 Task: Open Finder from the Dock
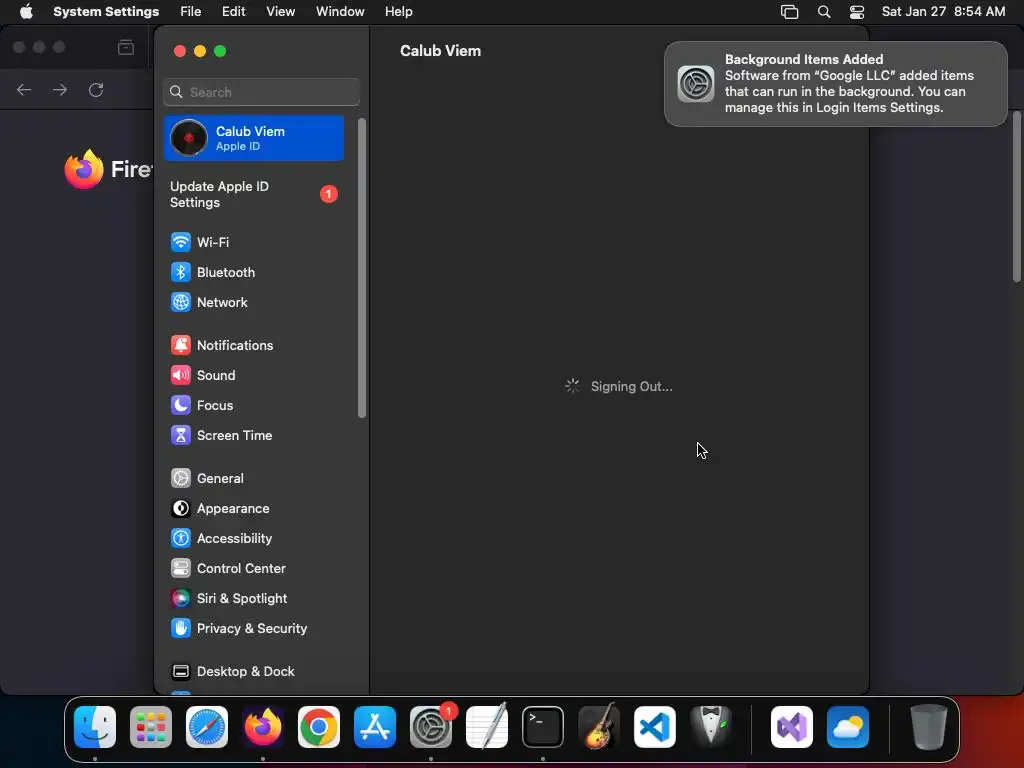tap(95, 727)
